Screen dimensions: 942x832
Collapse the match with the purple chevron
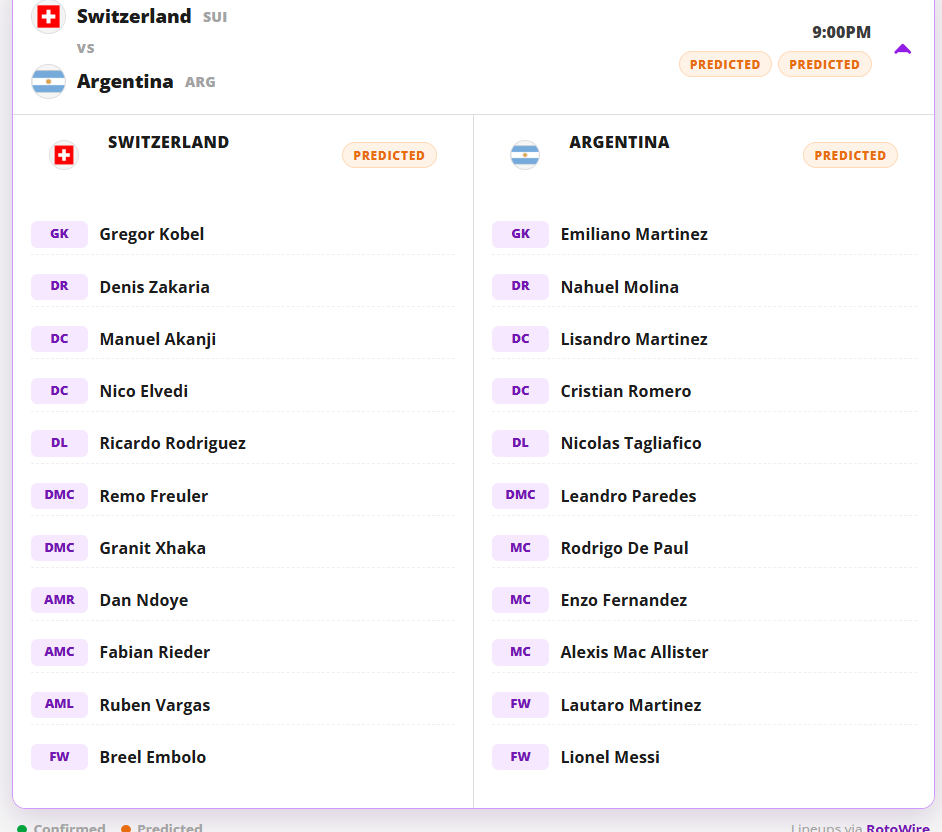(902, 49)
